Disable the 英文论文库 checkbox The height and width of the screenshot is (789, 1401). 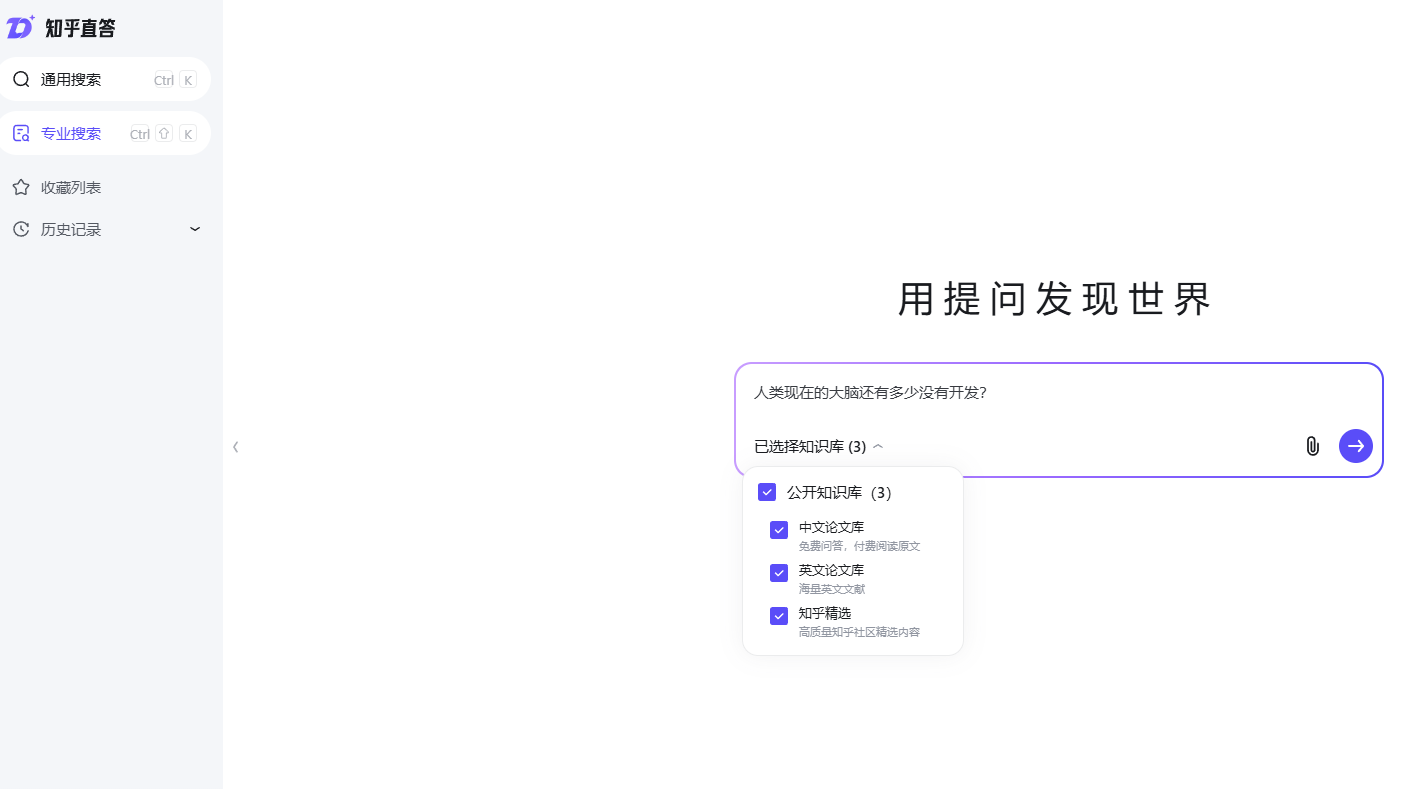tap(779, 573)
